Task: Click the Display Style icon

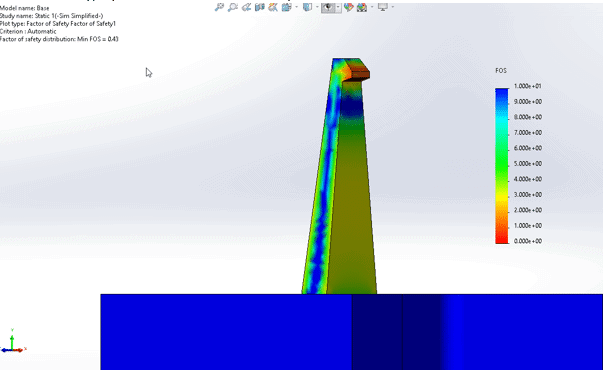Action: coord(308,7)
